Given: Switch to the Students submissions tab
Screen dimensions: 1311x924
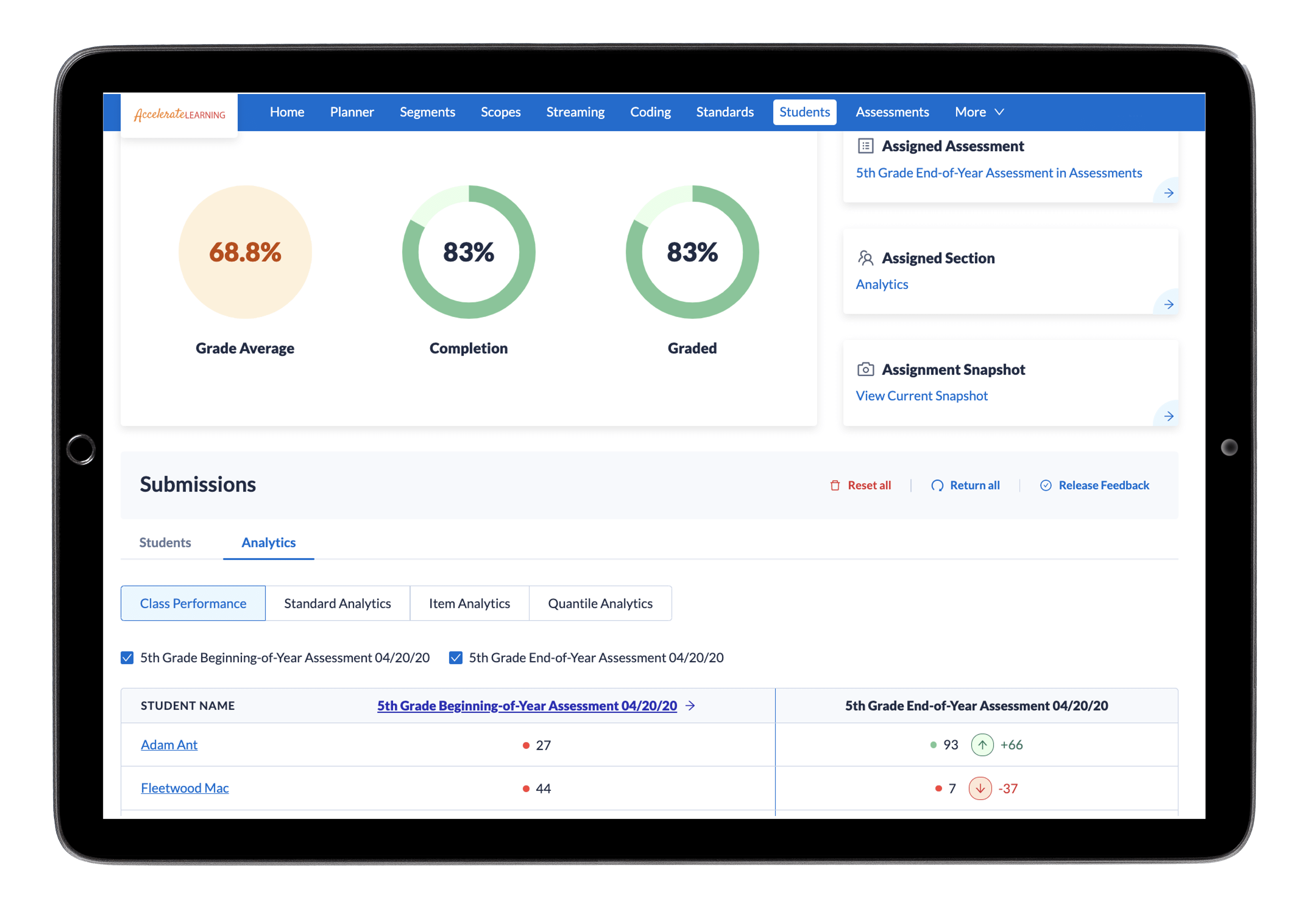Looking at the screenshot, I should click(165, 542).
